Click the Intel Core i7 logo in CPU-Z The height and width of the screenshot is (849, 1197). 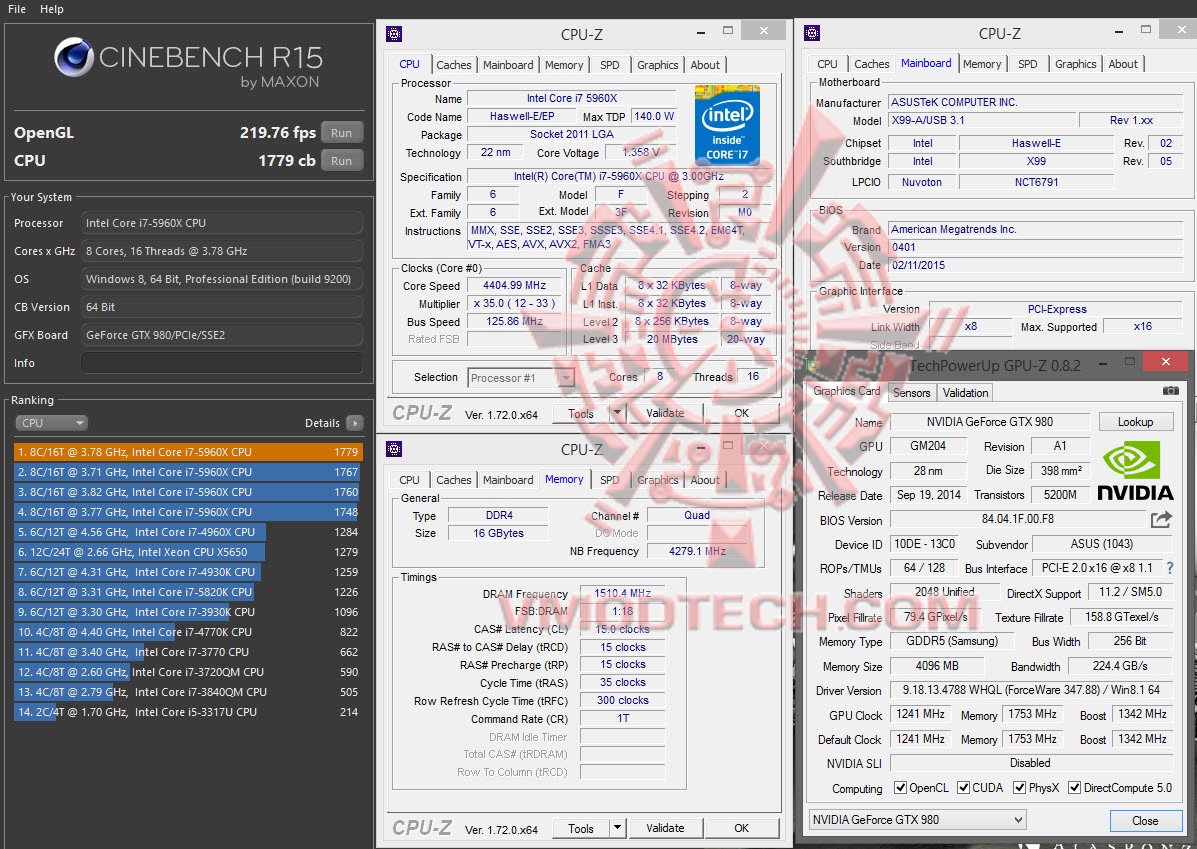click(x=727, y=125)
